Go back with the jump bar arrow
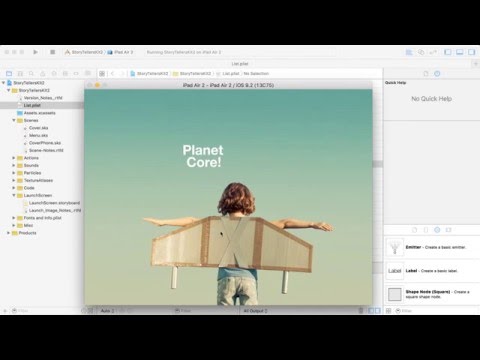Screen dimensions: 480x360 click(112, 73)
